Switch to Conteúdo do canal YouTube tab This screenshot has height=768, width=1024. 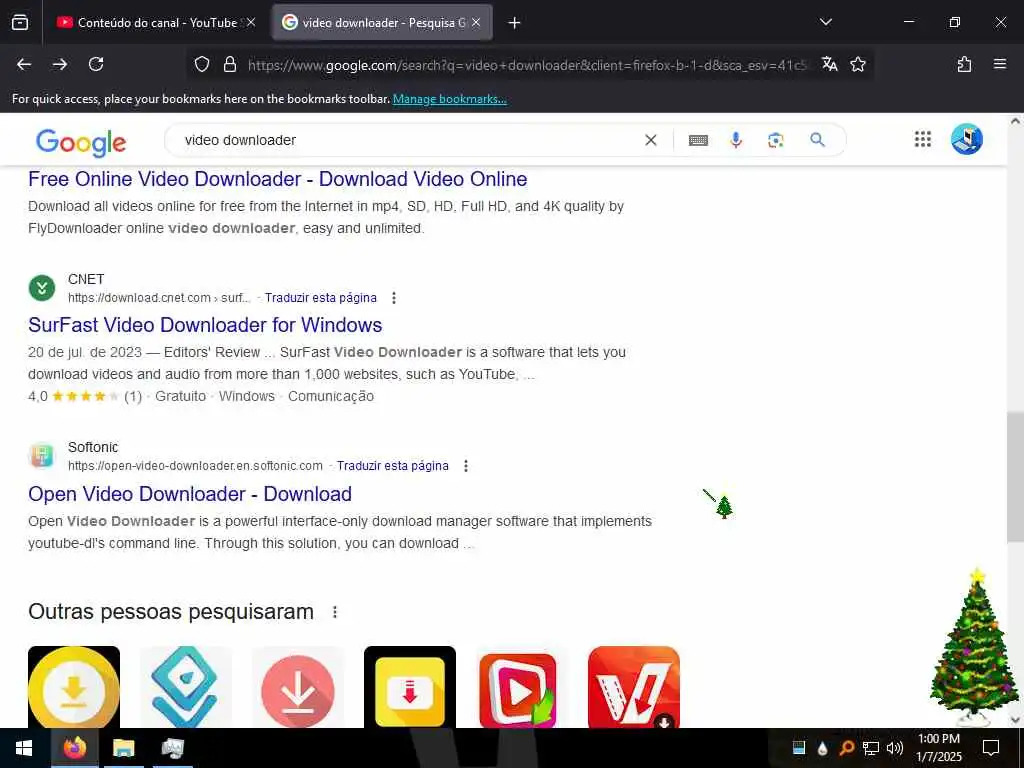click(155, 22)
